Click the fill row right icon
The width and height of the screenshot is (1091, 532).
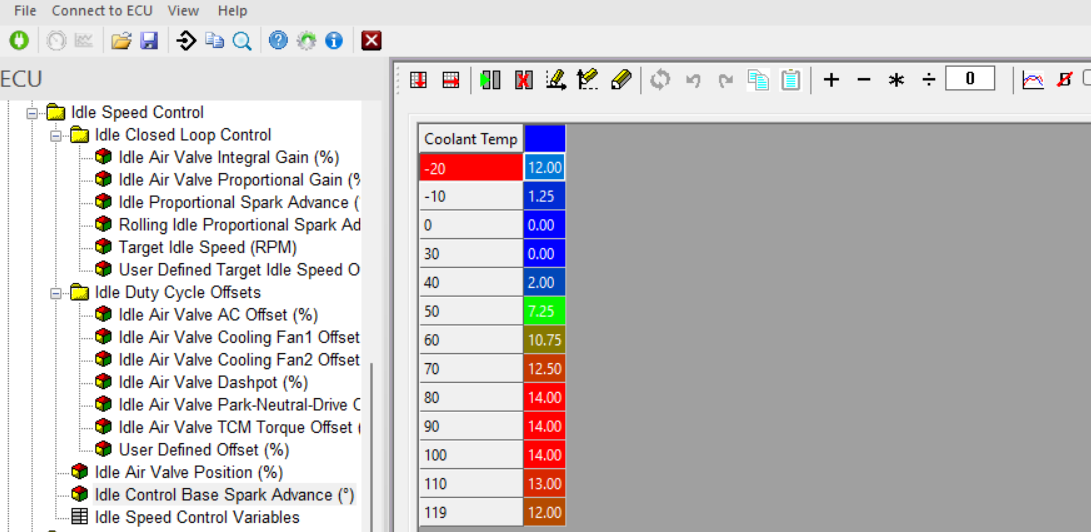452,80
